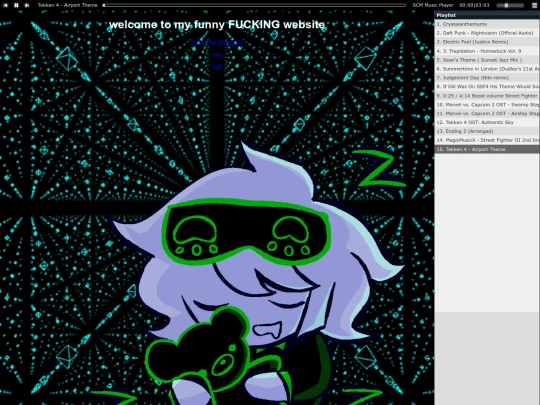The image size is (540, 405).
Task: Pause the currently playing song
Action: click(16, 5)
